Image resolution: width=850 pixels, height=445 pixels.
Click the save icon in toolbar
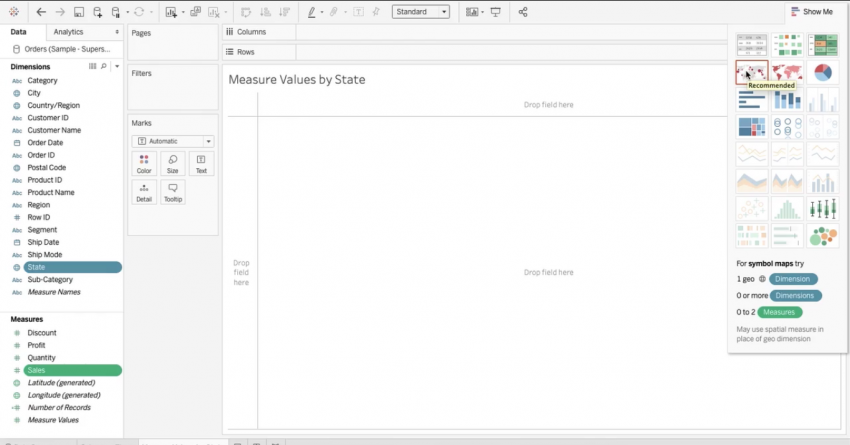tap(78, 12)
